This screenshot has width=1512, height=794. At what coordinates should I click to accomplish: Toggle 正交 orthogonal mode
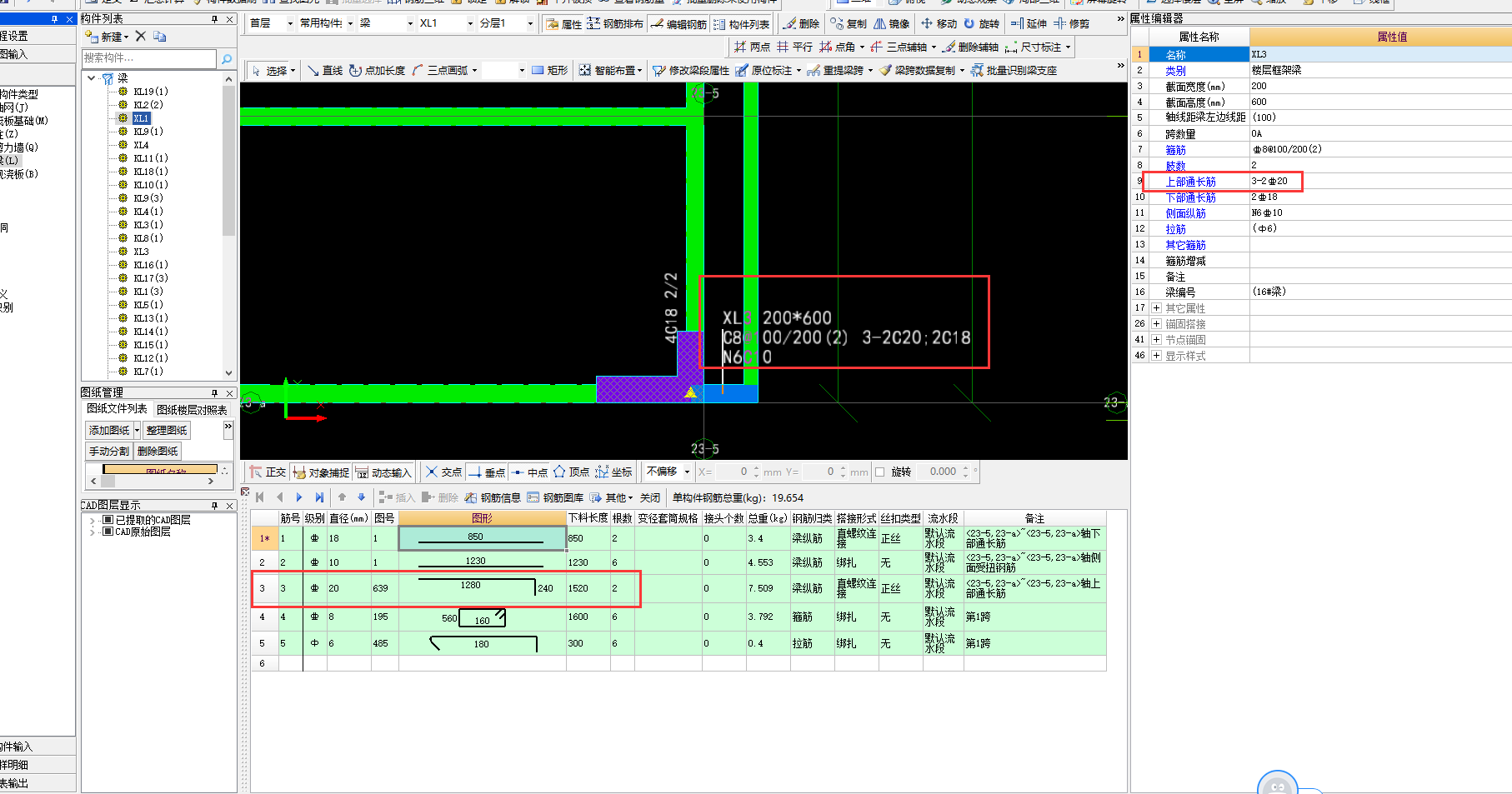268,472
